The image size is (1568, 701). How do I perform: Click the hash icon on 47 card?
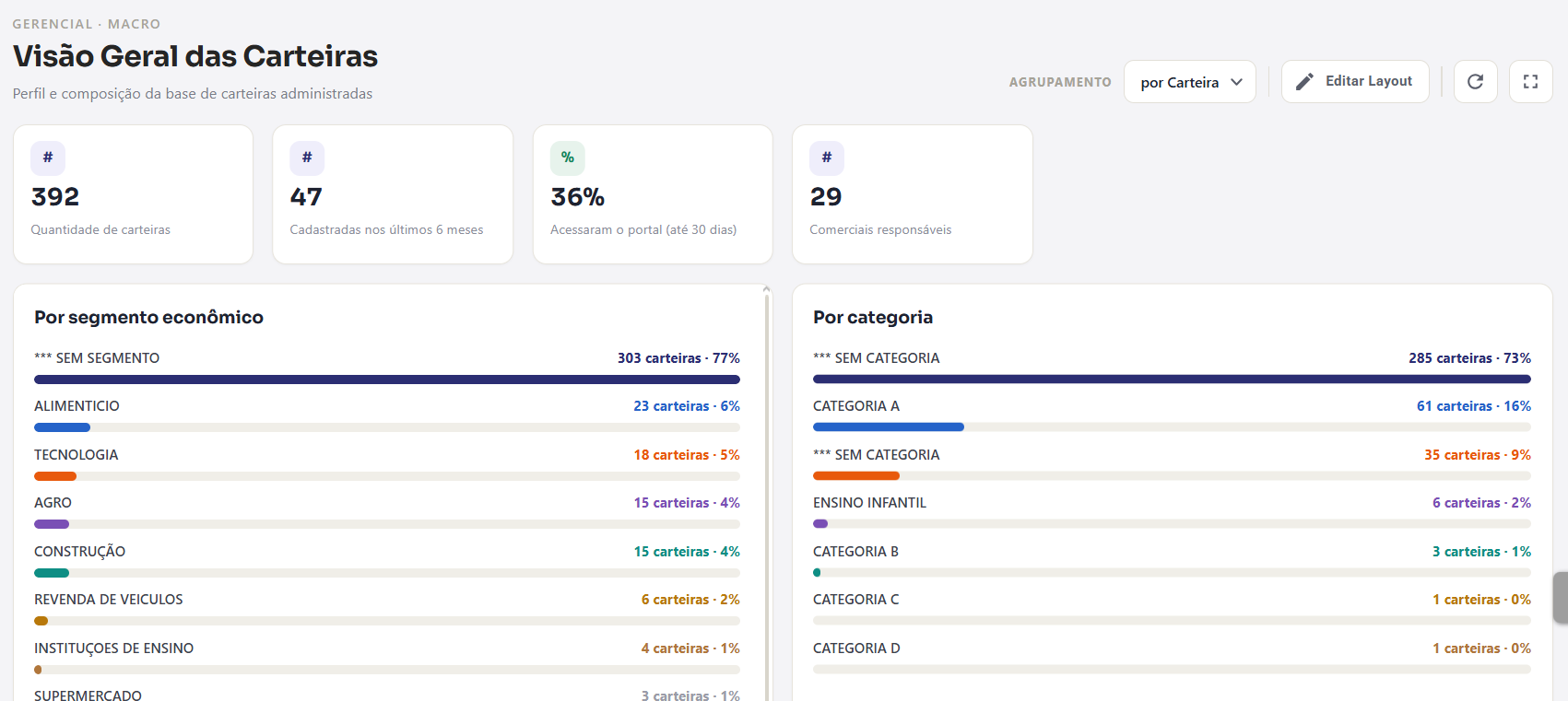[307, 158]
